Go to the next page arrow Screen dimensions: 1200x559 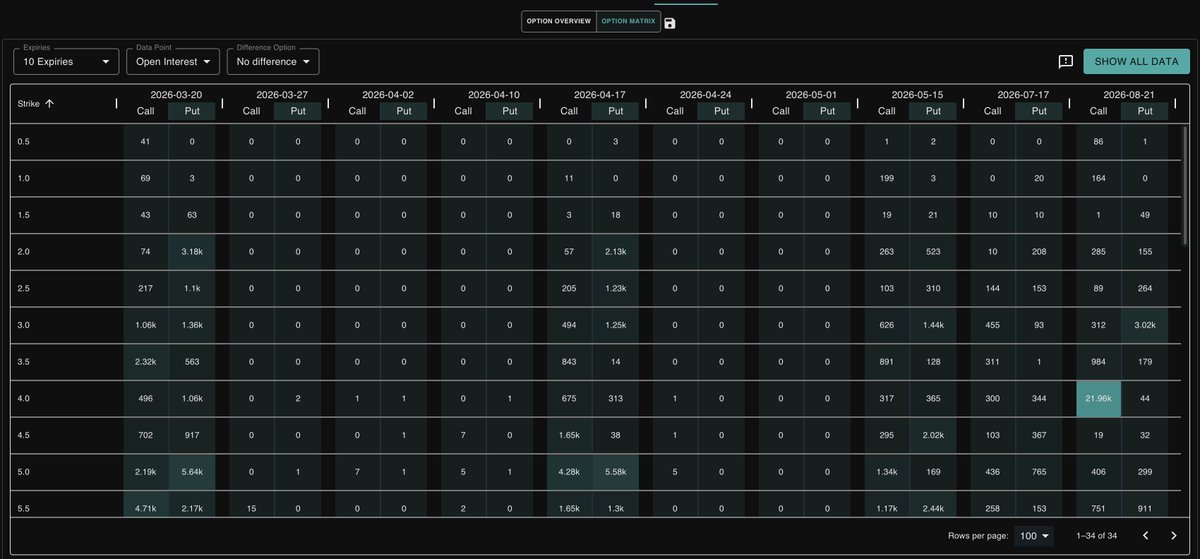(1174, 536)
